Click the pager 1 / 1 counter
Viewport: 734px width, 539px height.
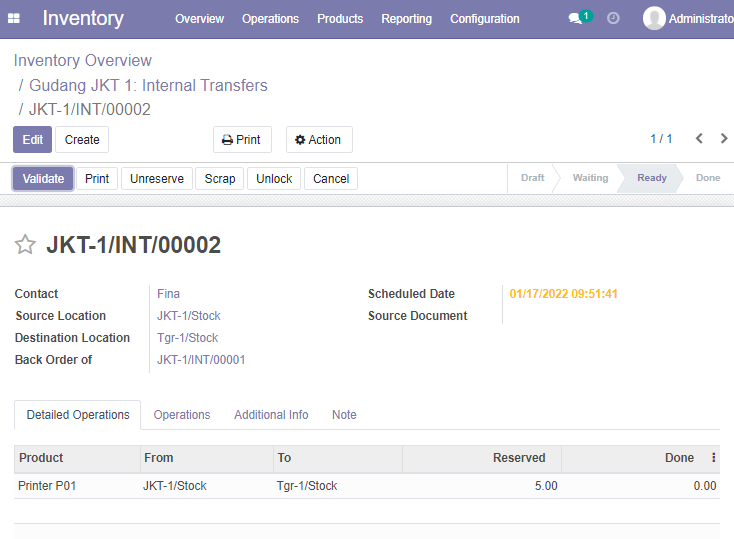click(x=661, y=139)
